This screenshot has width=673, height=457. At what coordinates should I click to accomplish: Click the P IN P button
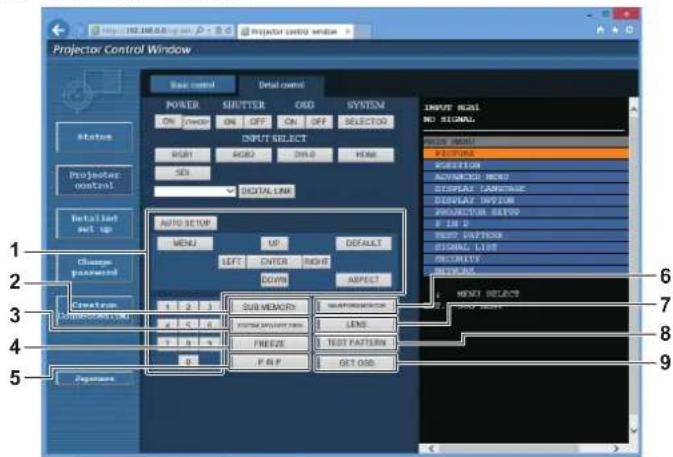pyautogui.click(x=269, y=362)
